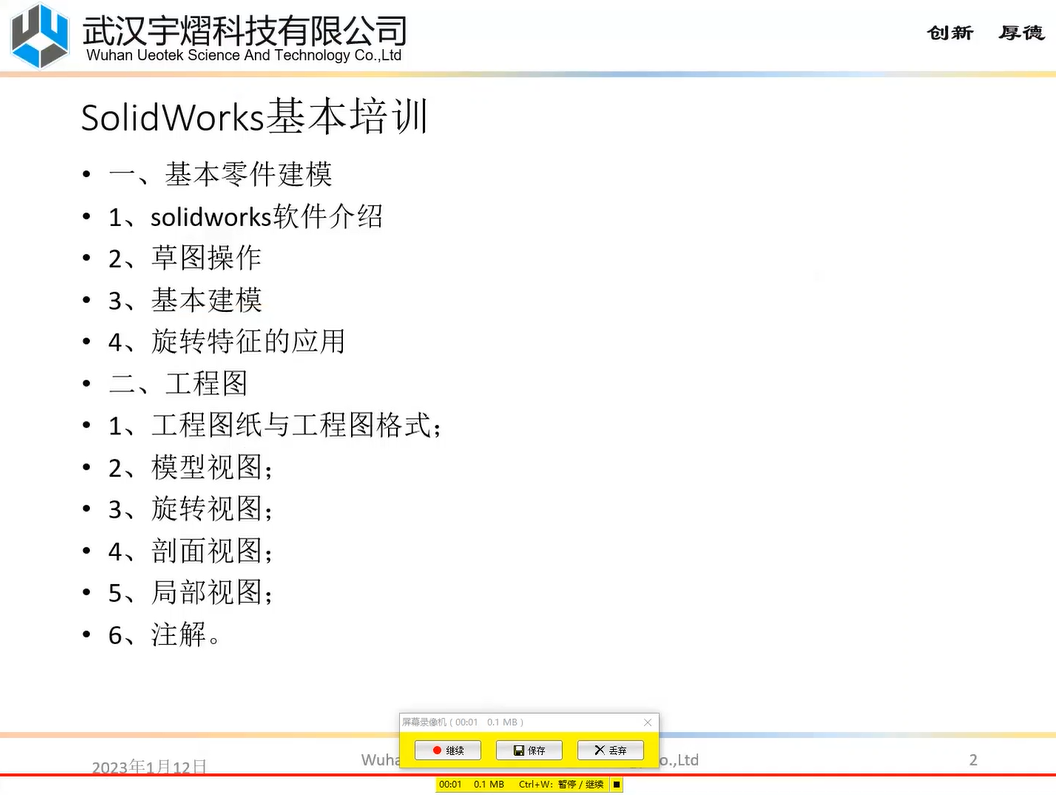This screenshot has width=1056, height=795.
Task: Select the line 1、solidworks软件介绍
Action: pos(246,217)
